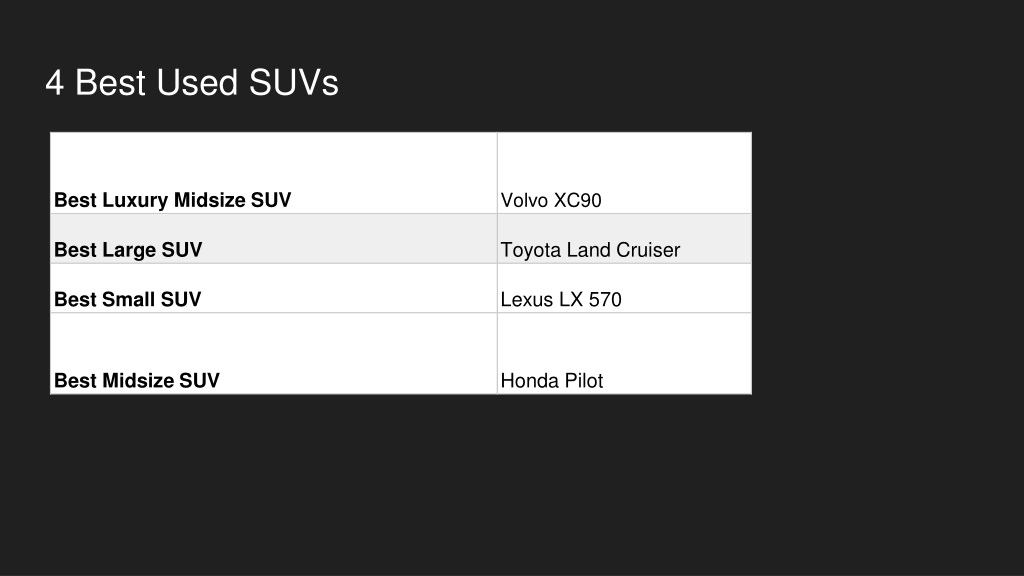Click the "Best Small SUV" row label

coord(127,299)
